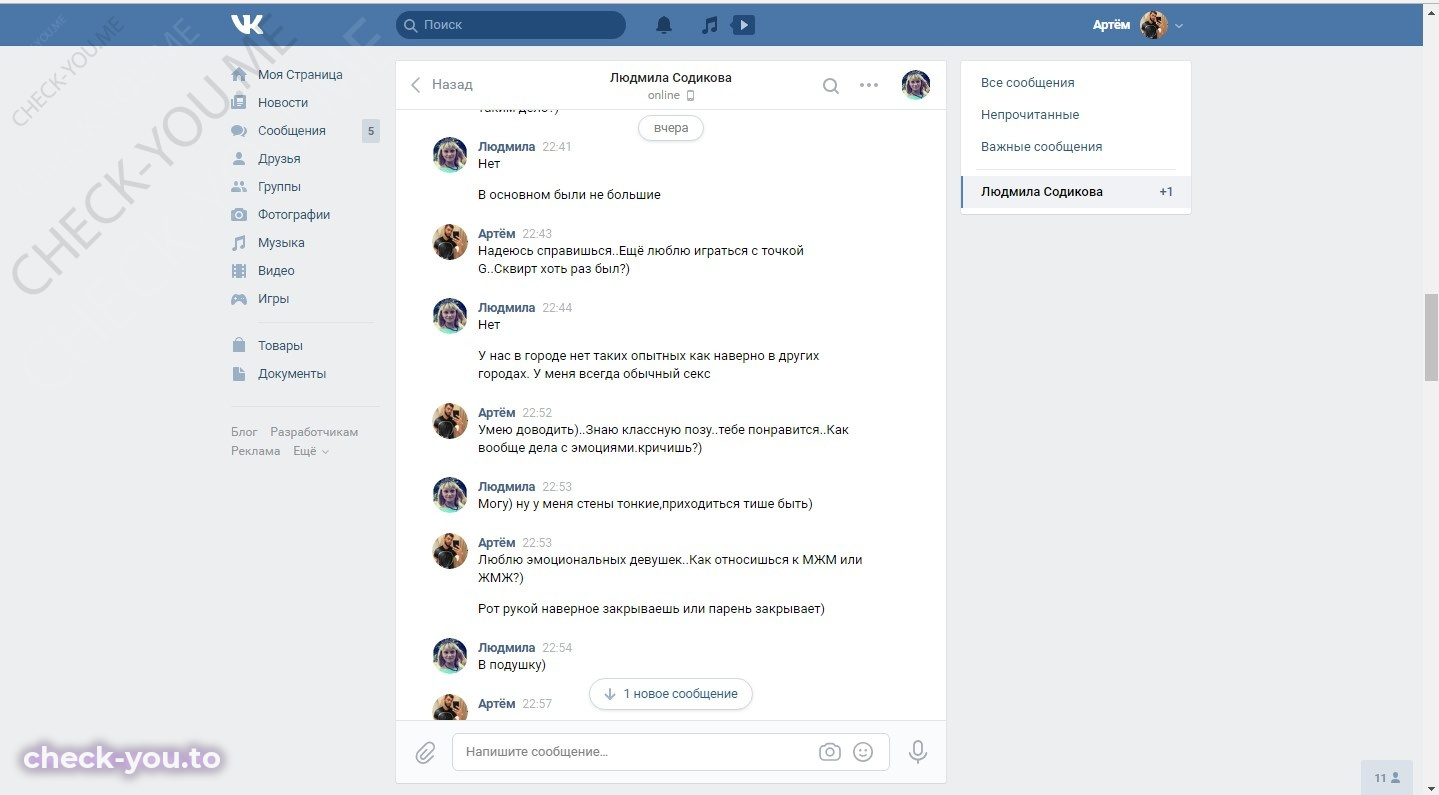Open Людмила Содикова's name in the chat header

click(671, 77)
